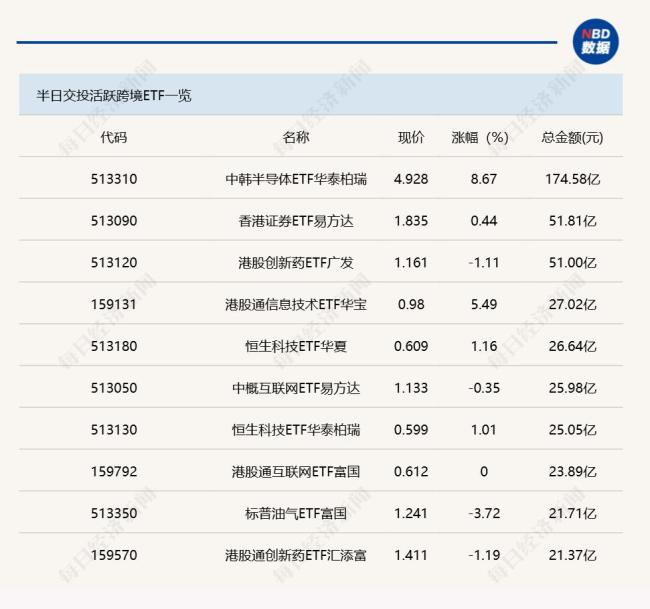Click price value 0.609

pyautogui.click(x=411, y=346)
